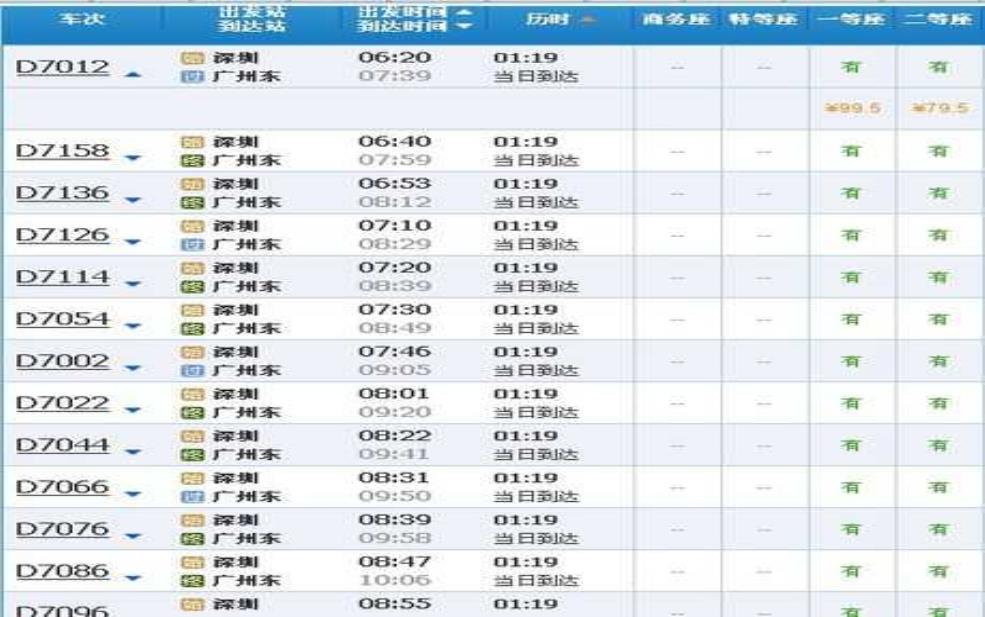Click D7136 first class availability 有
The width and height of the screenshot is (985, 617).
[851, 193]
